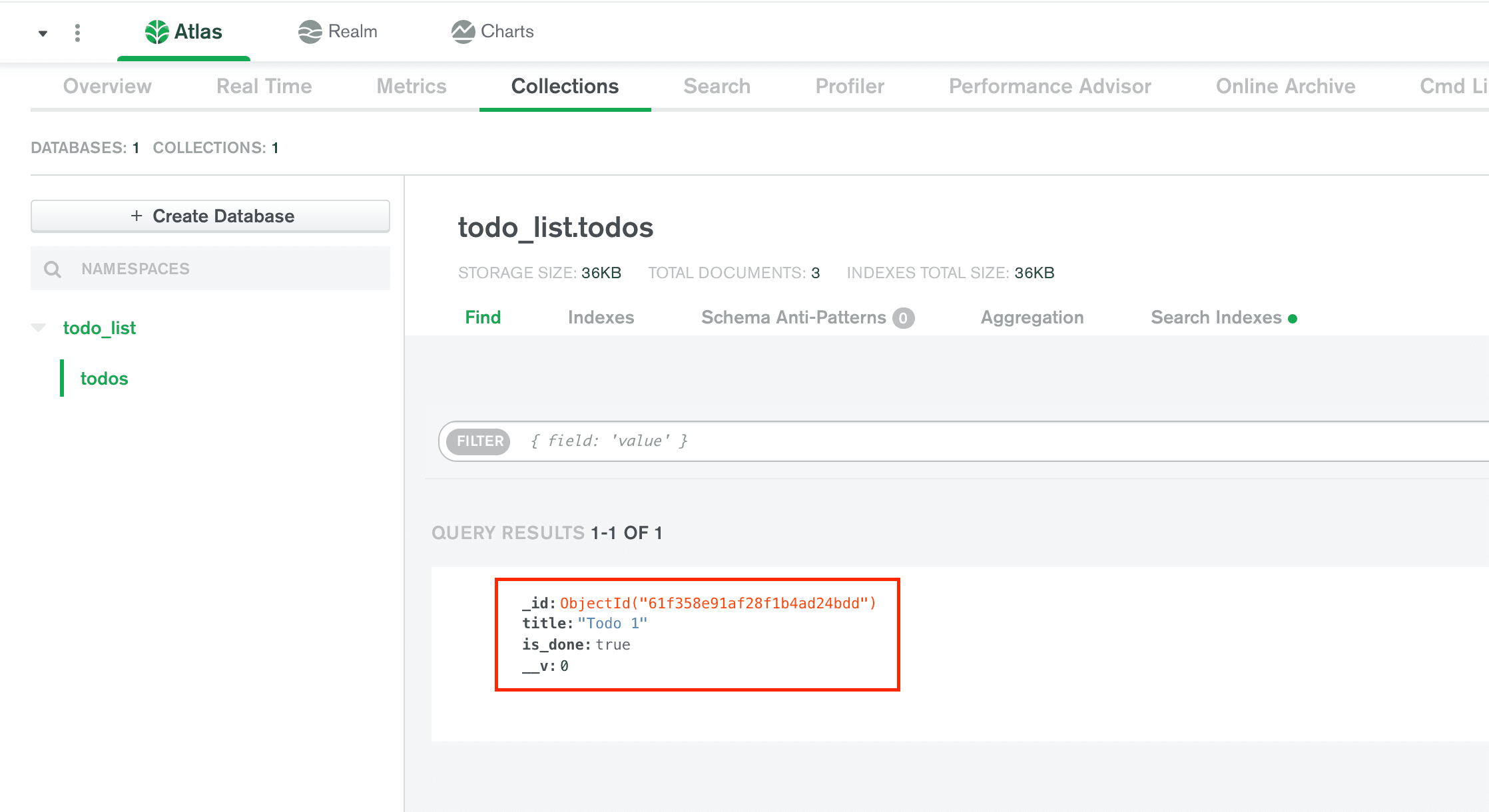1489x812 pixels.
Task: Click the COLLECTIONS: 1 count label
Action: (x=216, y=148)
